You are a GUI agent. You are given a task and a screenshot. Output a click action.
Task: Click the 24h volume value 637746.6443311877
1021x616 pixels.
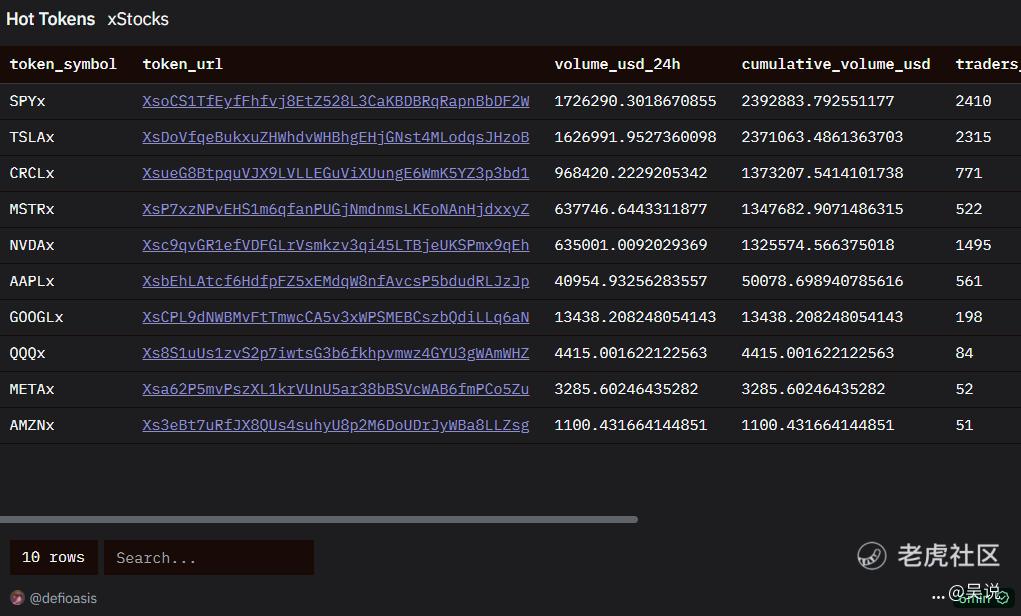pyautogui.click(x=630, y=209)
